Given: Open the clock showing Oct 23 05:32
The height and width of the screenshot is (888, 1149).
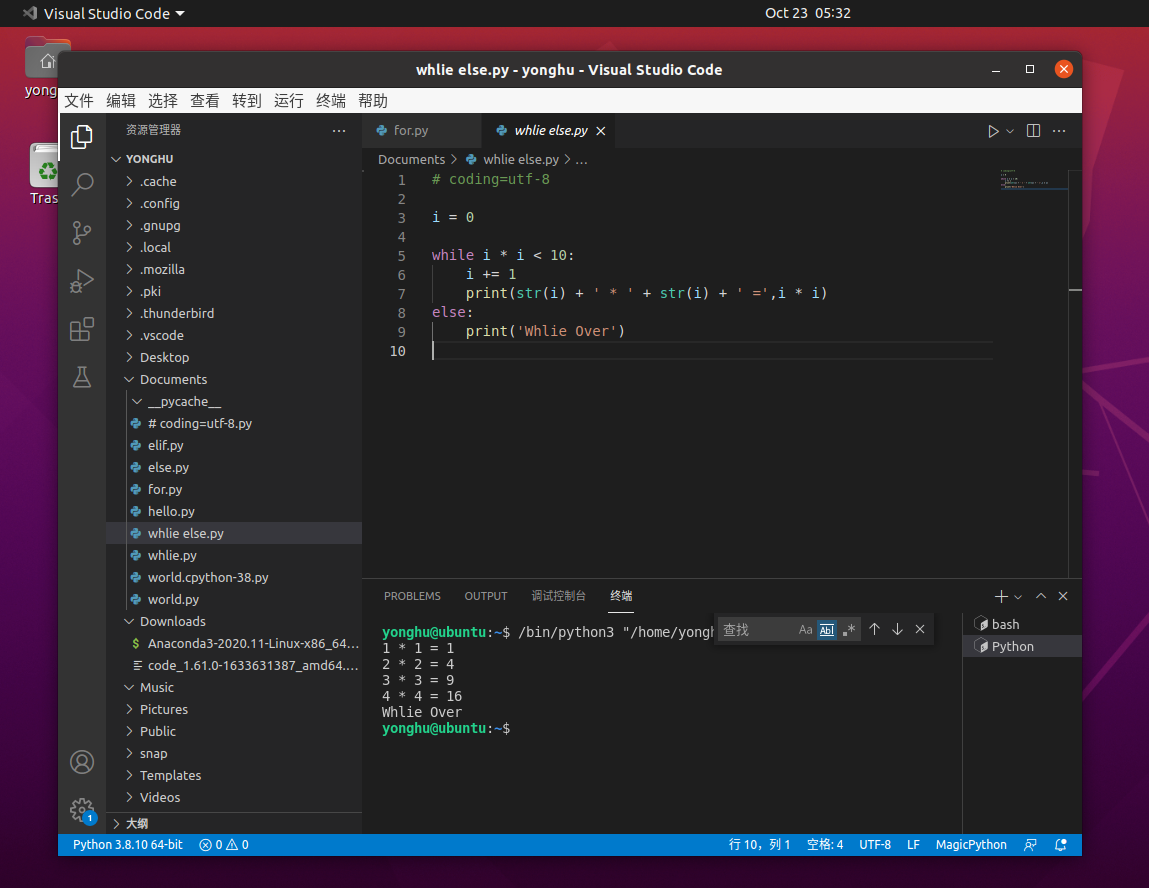Looking at the screenshot, I should coord(808,13).
